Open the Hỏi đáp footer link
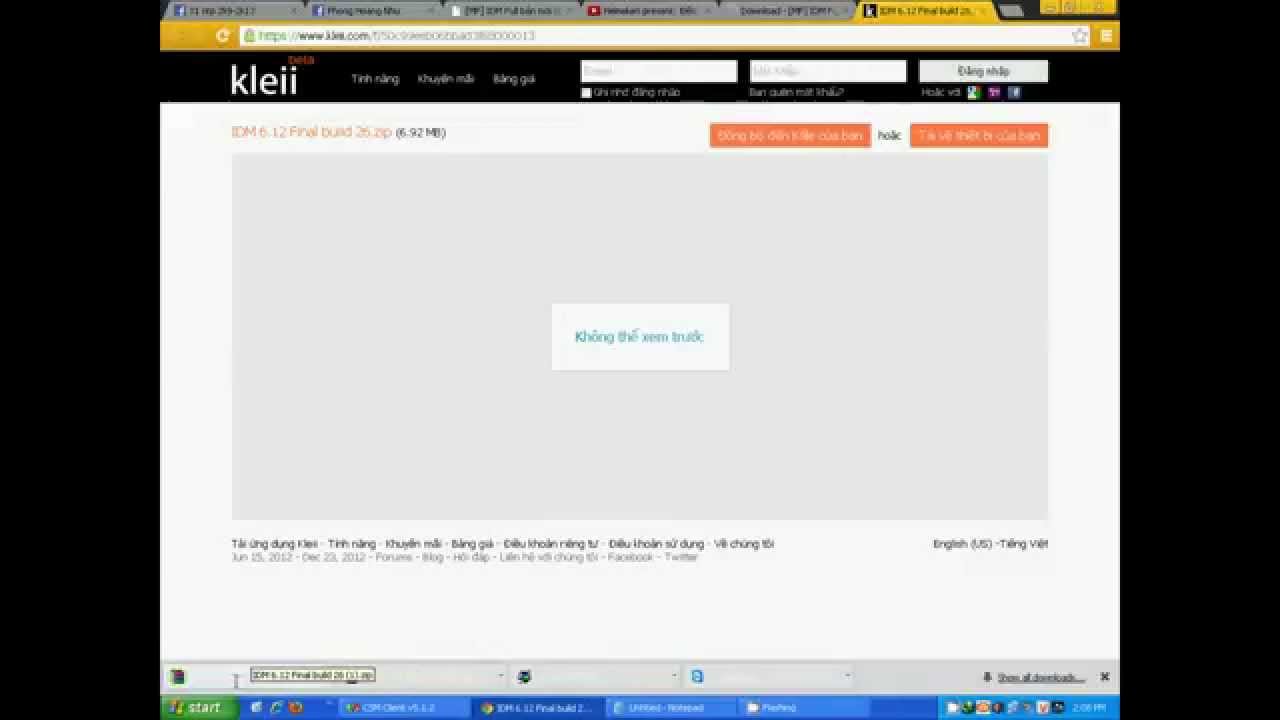This screenshot has width=1280, height=720. click(x=471, y=557)
